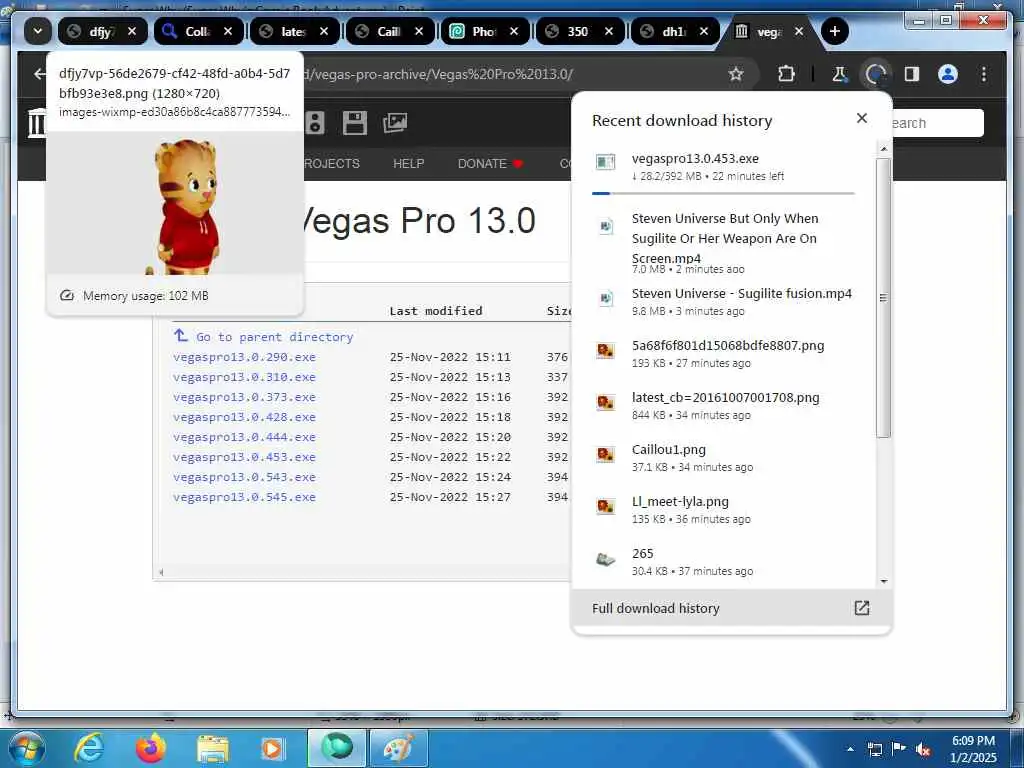1024x768 pixels.
Task: Download vegaspro13.0.373.exe link
Action: (244, 396)
